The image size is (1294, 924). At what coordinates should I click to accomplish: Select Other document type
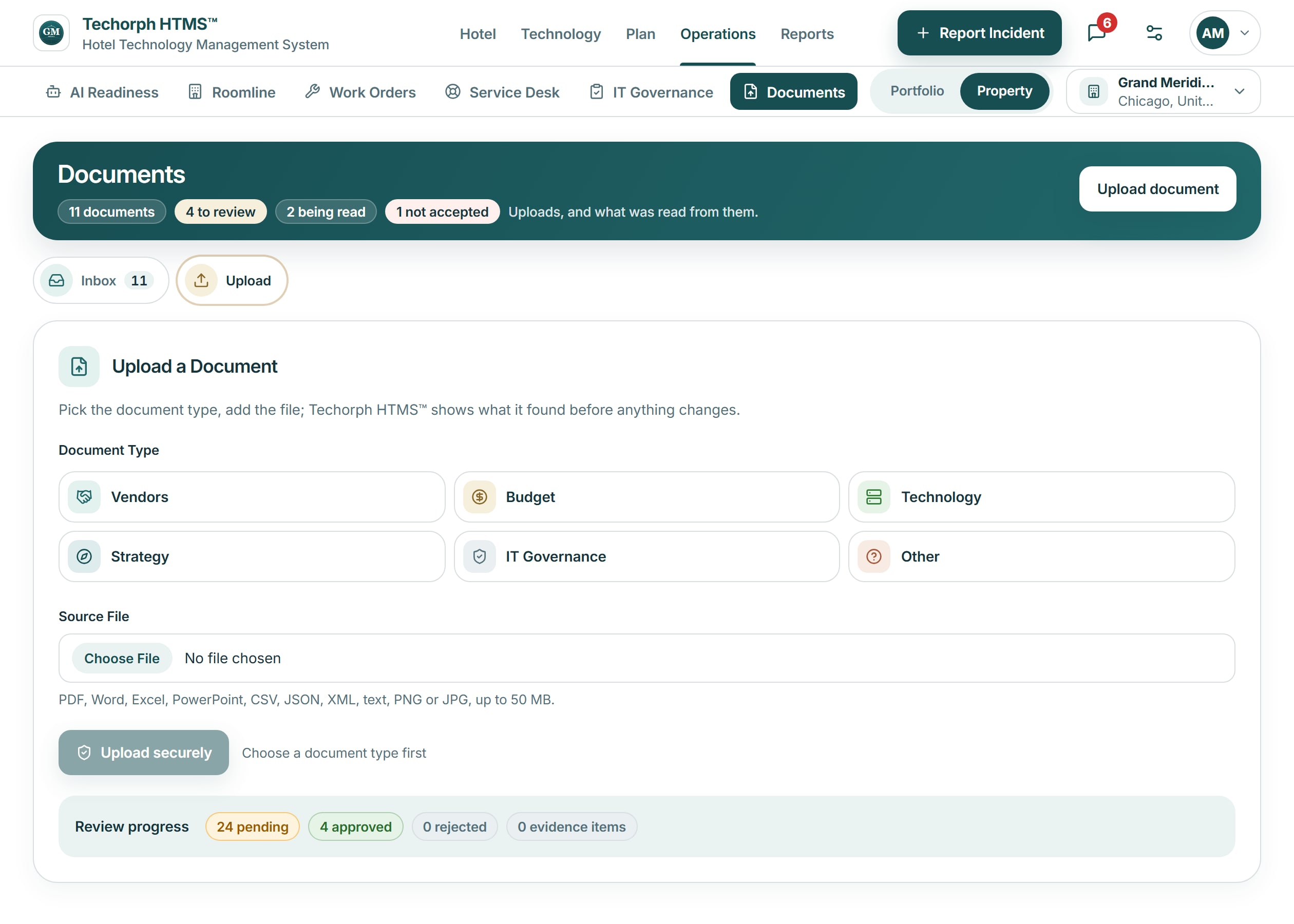click(1041, 556)
